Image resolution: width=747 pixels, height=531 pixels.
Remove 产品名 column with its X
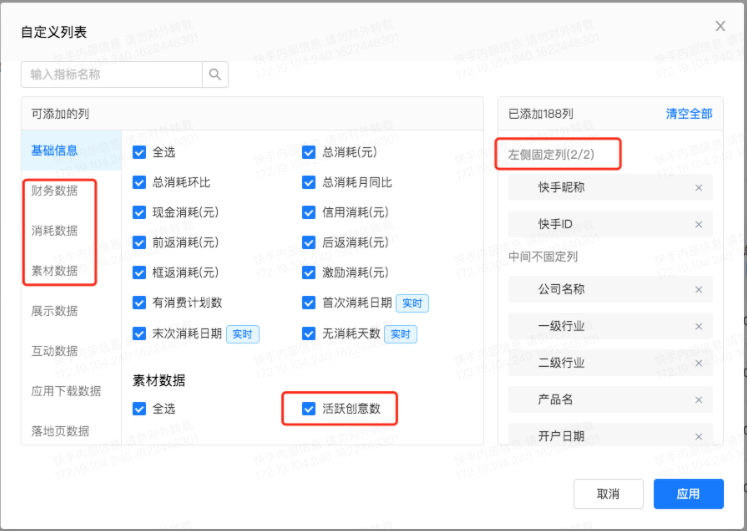click(x=698, y=400)
